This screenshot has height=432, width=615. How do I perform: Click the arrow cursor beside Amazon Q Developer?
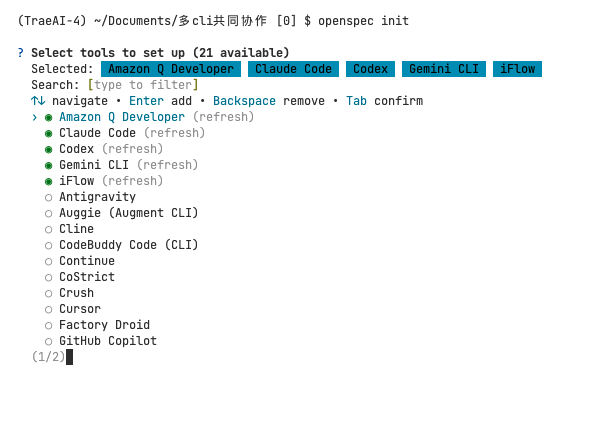pyautogui.click(x=34, y=117)
